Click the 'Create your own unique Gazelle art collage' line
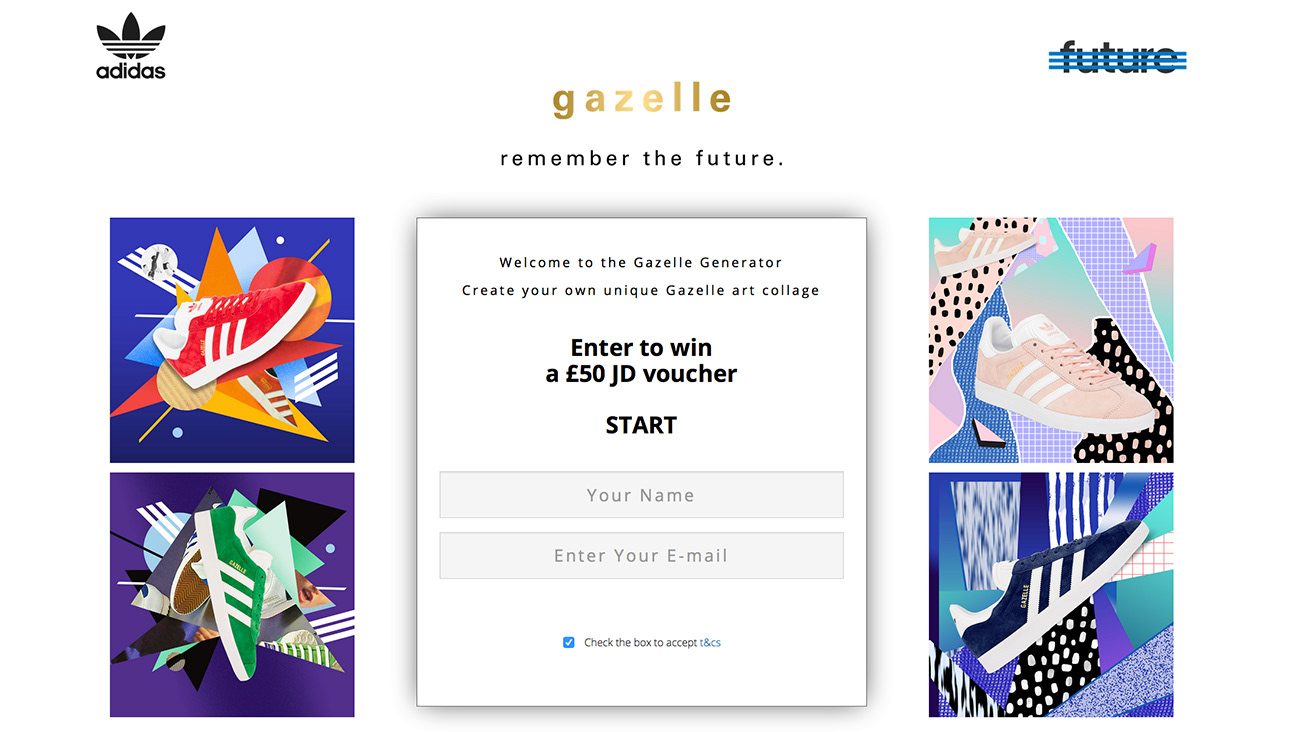 point(641,291)
